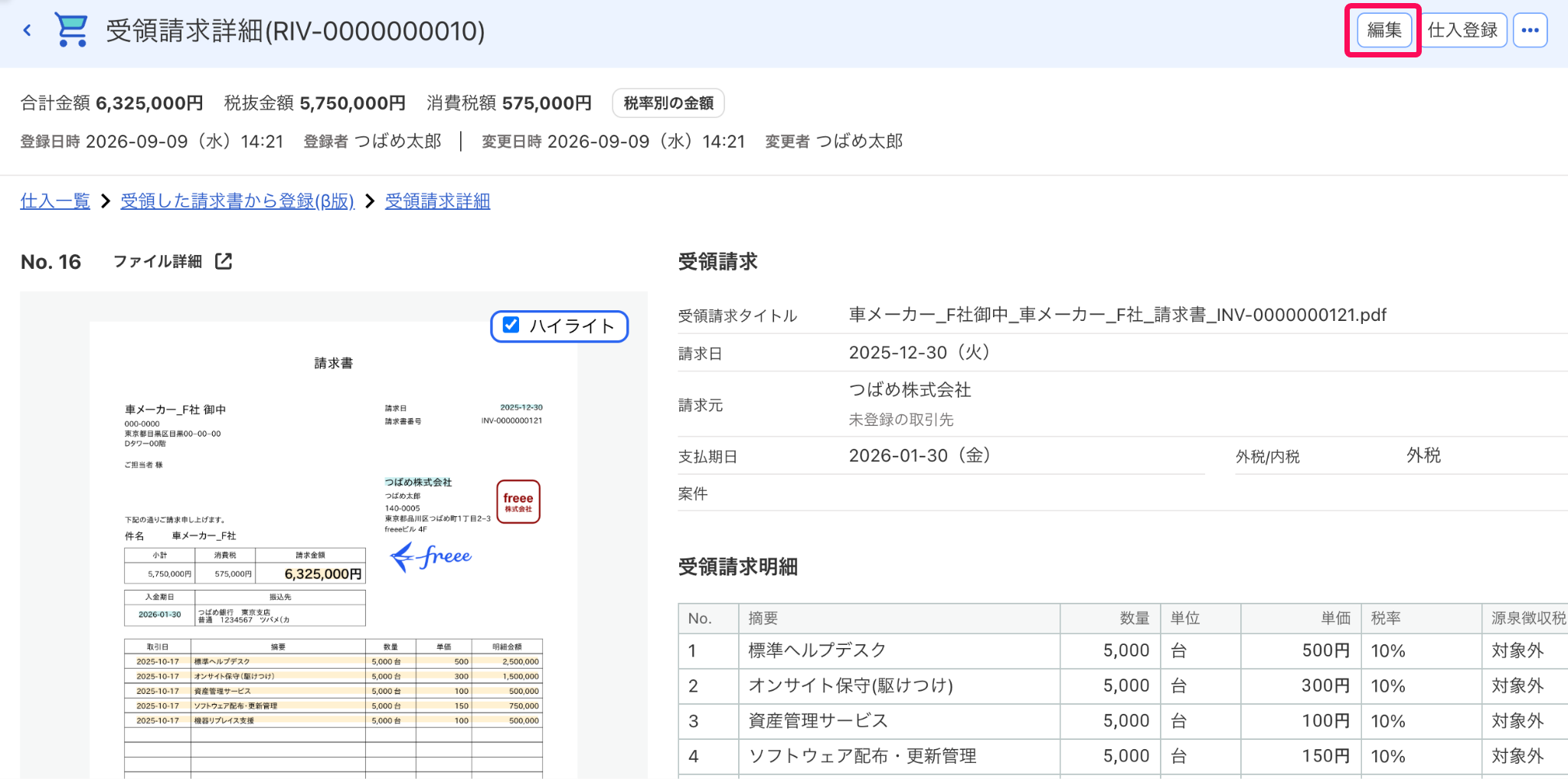The height and width of the screenshot is (779, 1568).
Task: Select detail row オンサイト保守(駆けつけ)
Action: tap(1122, 686)
